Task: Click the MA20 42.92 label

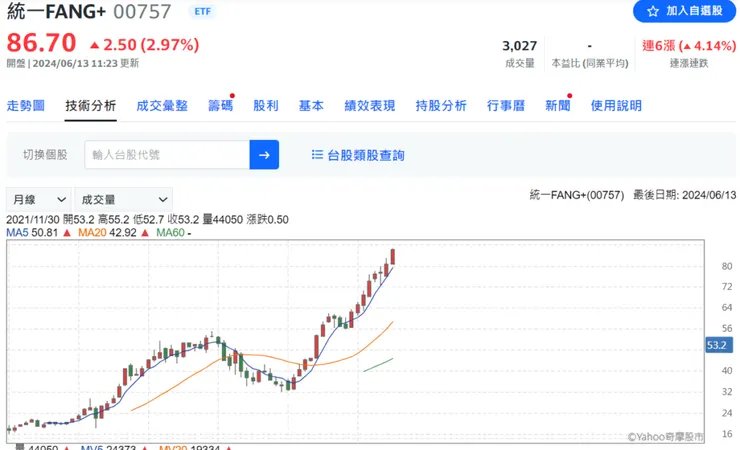Action: pyautogui.click(x=107, y=233)
